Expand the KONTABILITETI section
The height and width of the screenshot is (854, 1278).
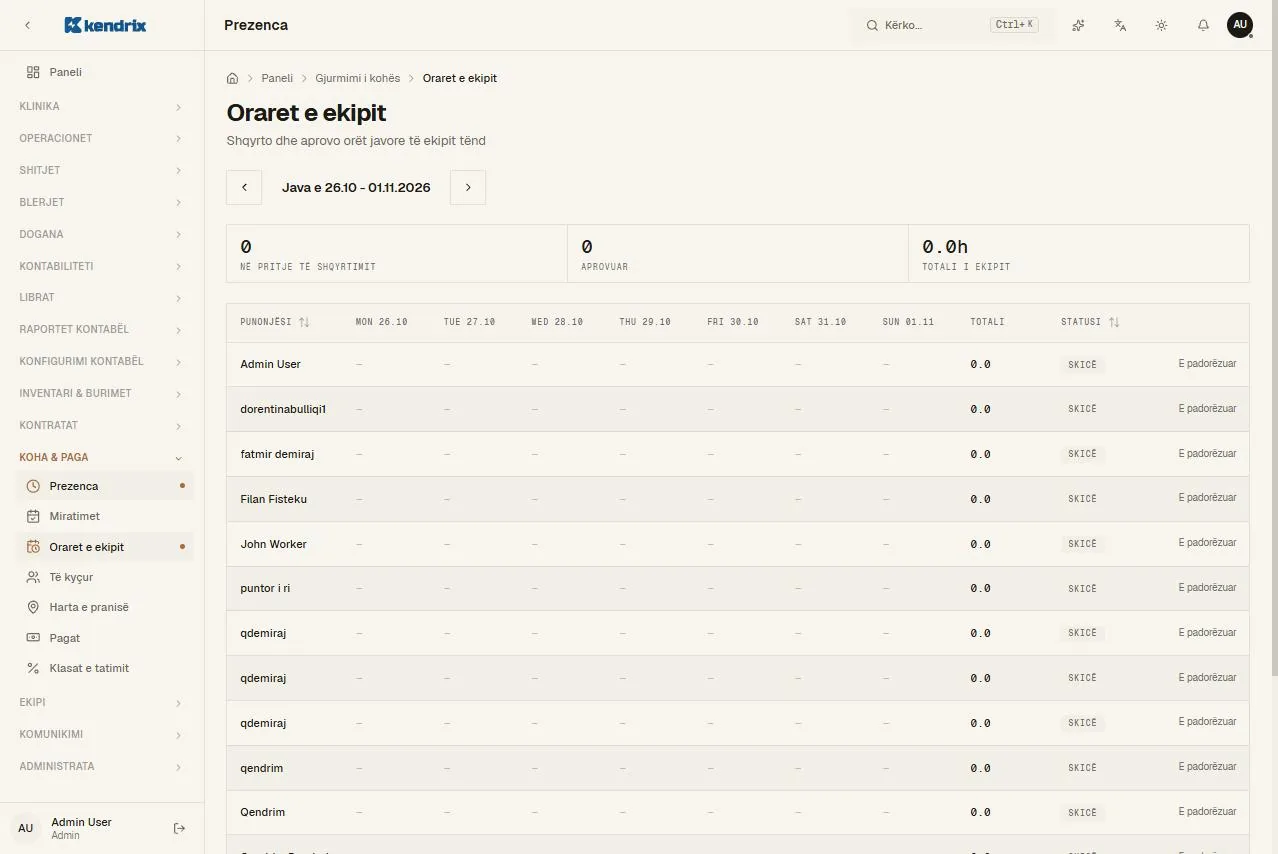click(x=102, y=266)
